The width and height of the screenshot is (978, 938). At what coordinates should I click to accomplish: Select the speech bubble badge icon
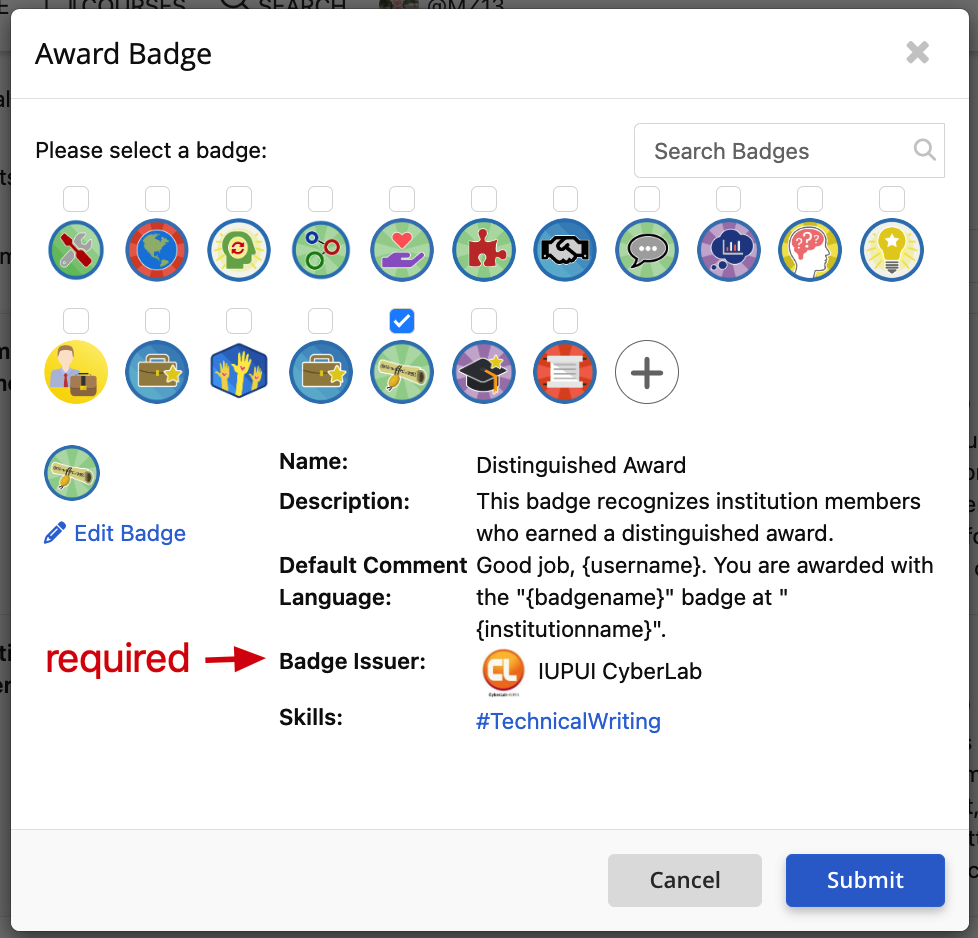tap(647, 250)
